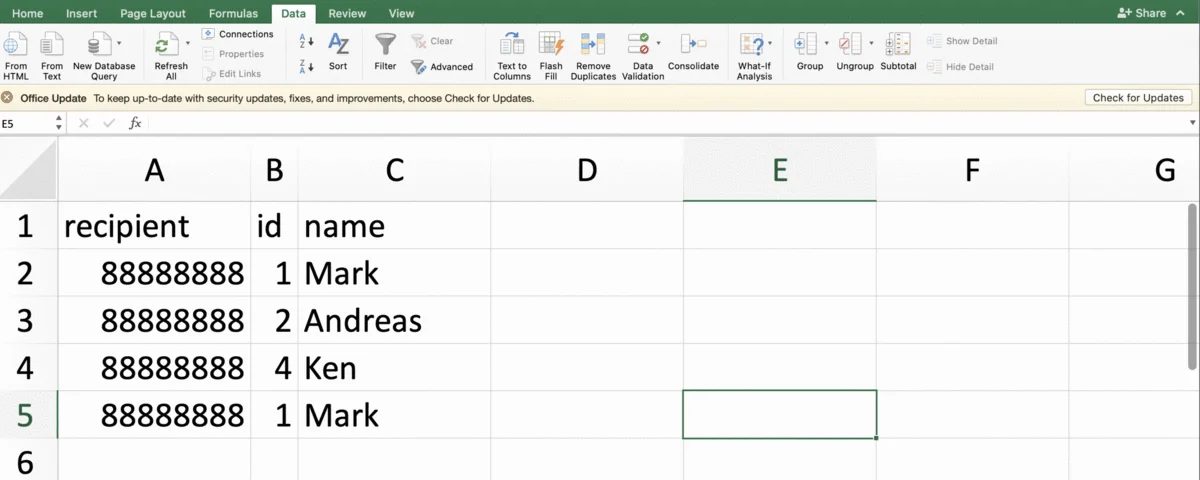Click Remove Duplicates icon

[593, 45]
